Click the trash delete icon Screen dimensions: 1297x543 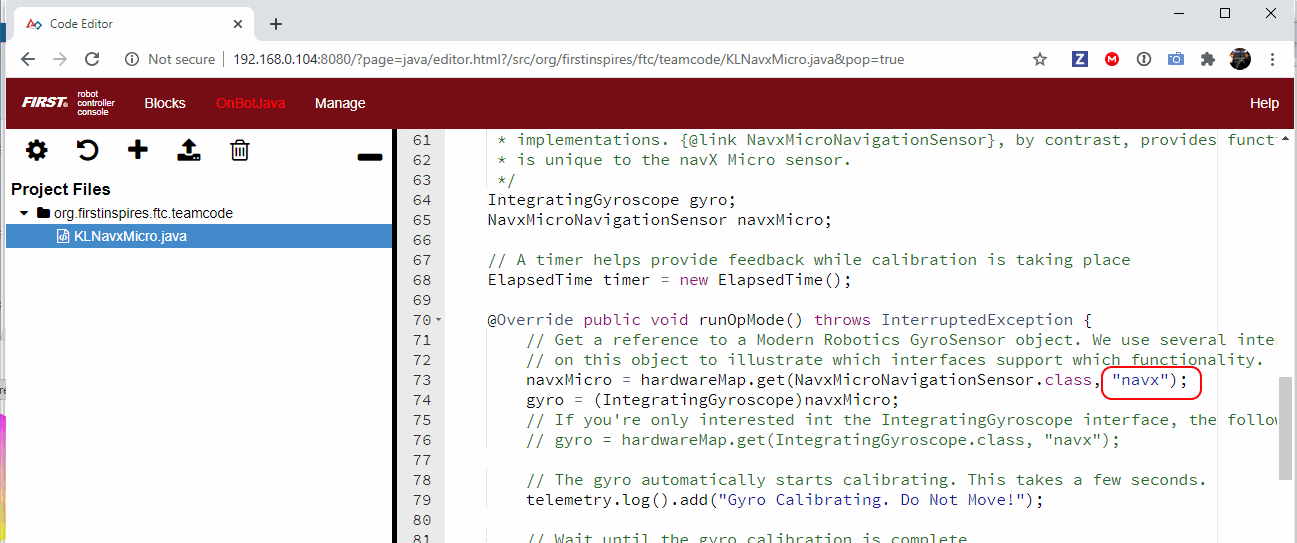point(240,151)
